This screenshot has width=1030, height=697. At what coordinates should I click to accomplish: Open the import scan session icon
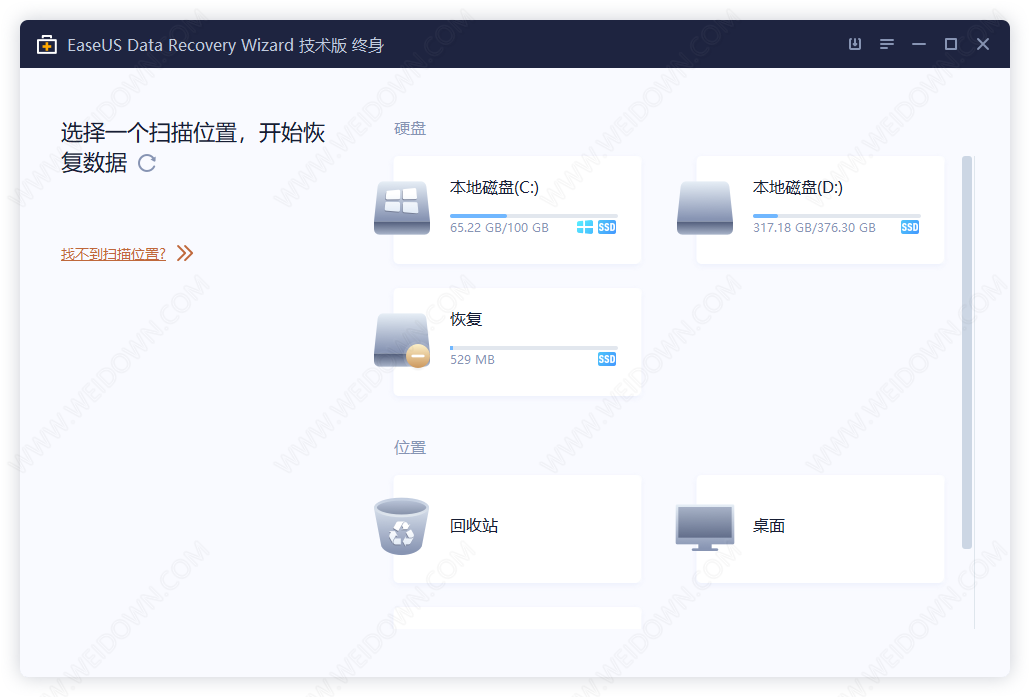pos(855,44)
